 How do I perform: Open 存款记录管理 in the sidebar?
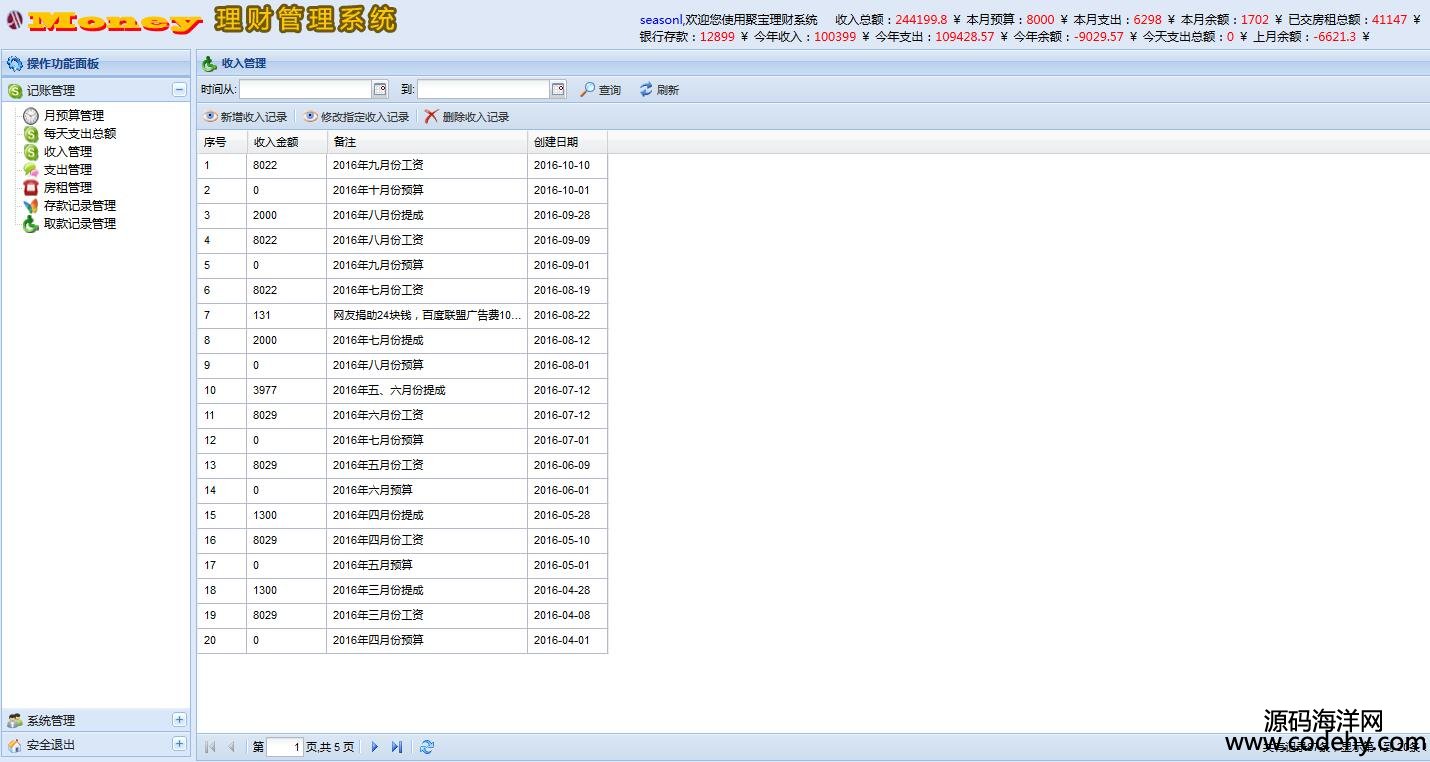click(79, 206)
